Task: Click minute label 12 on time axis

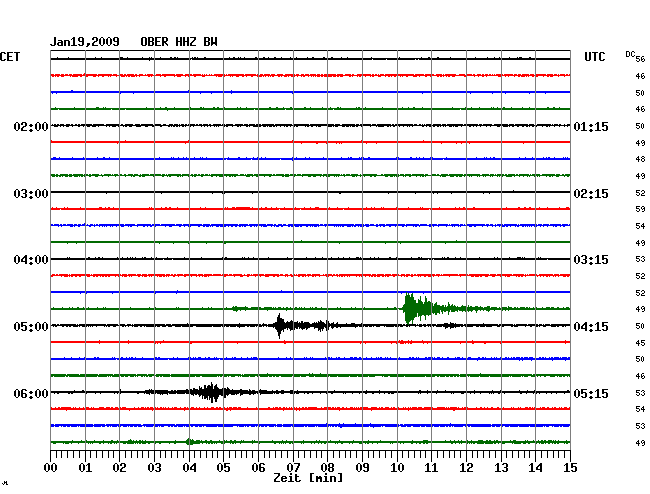Action: tap(466, 468)
